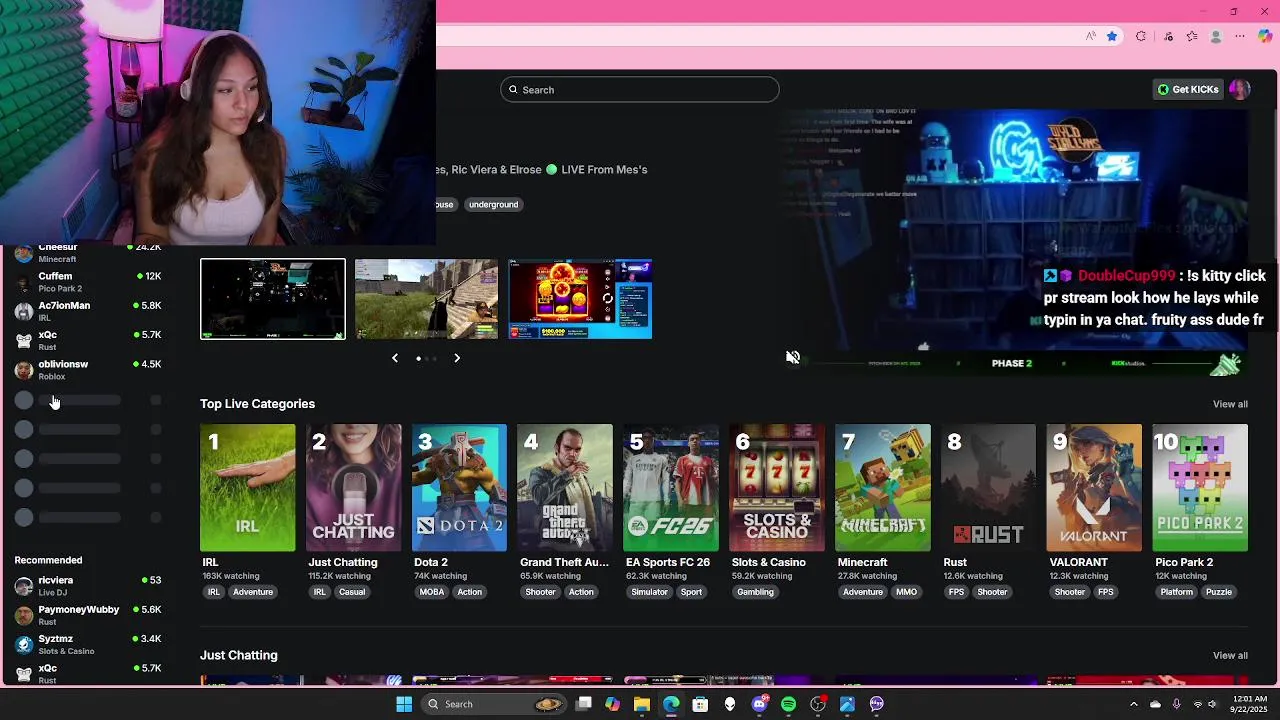Click the underground tag on featured stream
Viewport: 1280px width, 720px height.
pos(494,204)
